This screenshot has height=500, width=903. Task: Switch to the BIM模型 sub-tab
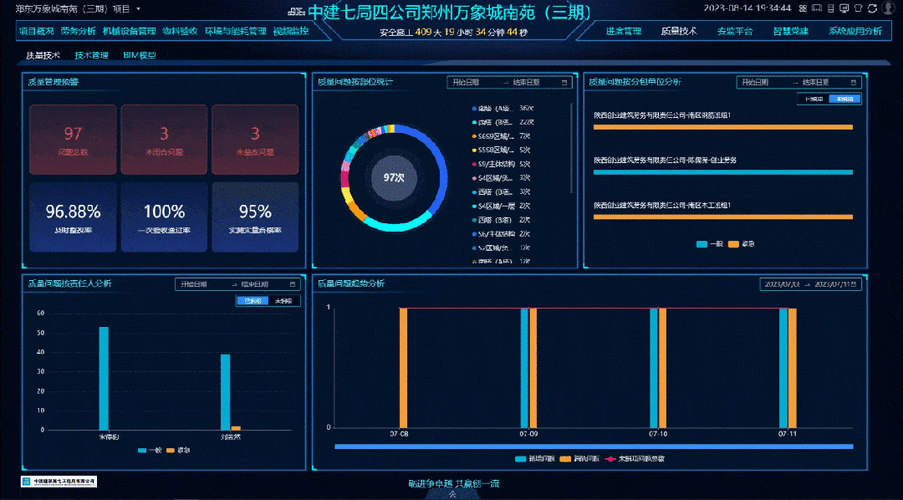139,56
